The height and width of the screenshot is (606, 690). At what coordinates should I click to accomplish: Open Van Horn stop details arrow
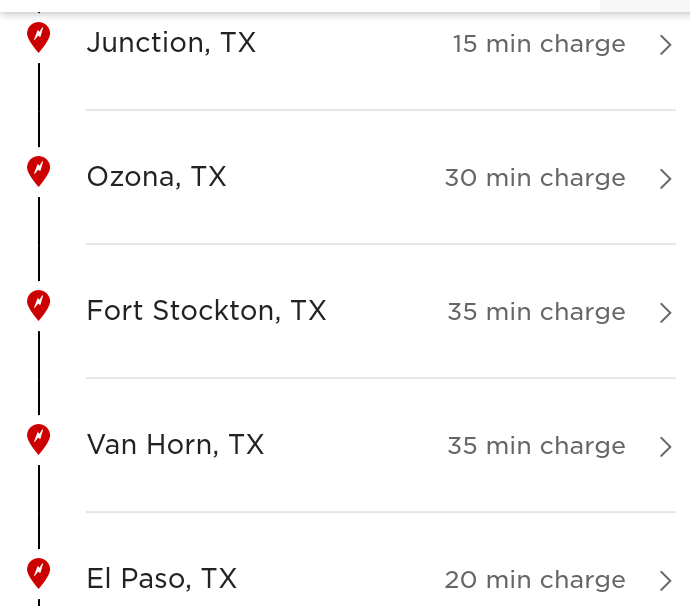[x=666, y=446]
